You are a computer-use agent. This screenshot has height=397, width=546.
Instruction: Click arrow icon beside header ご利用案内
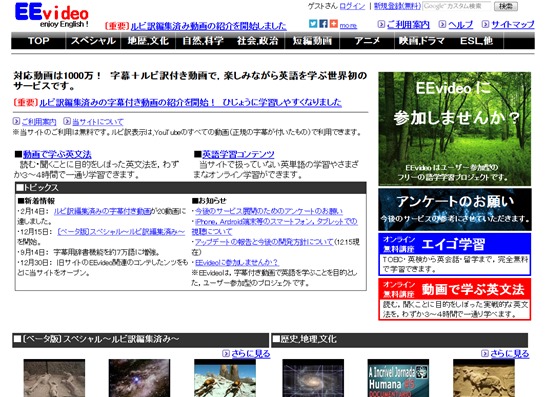[x=381, y=24]
